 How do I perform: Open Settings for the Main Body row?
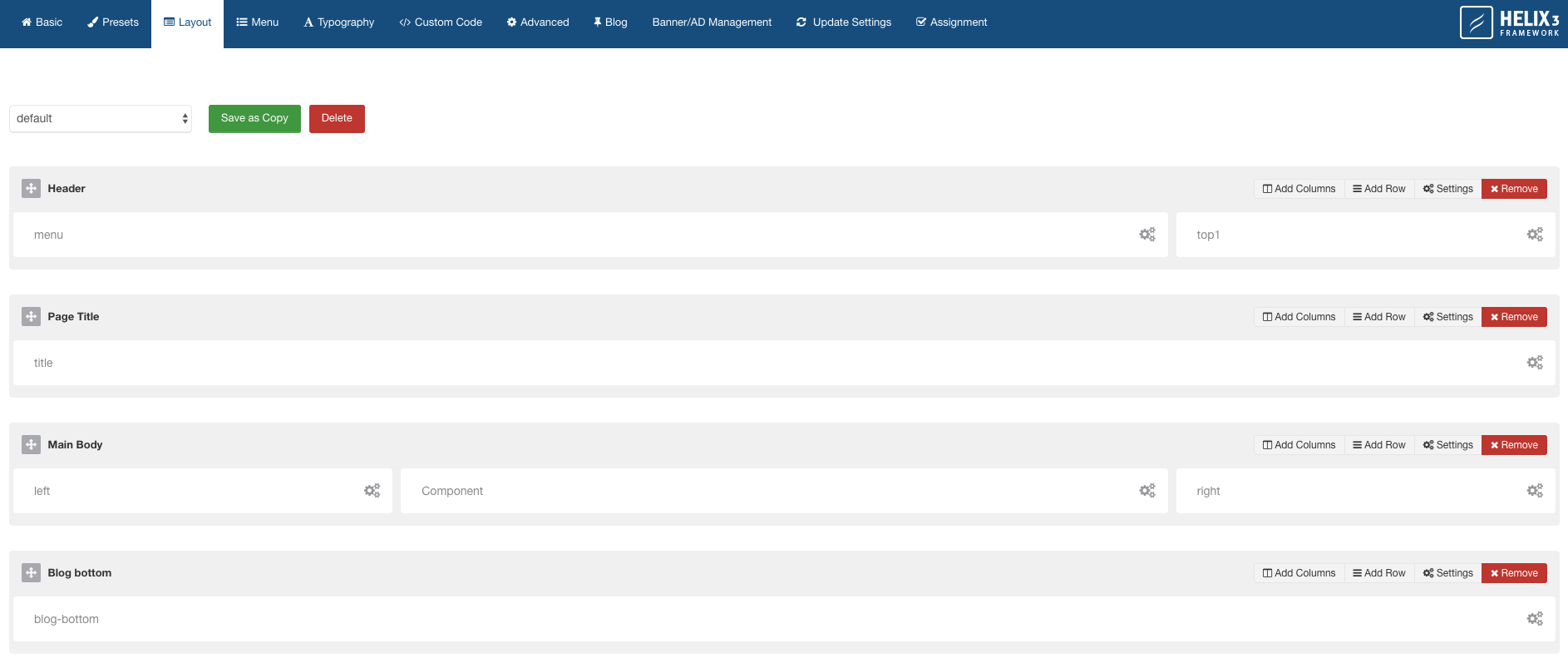[1447, 445]
